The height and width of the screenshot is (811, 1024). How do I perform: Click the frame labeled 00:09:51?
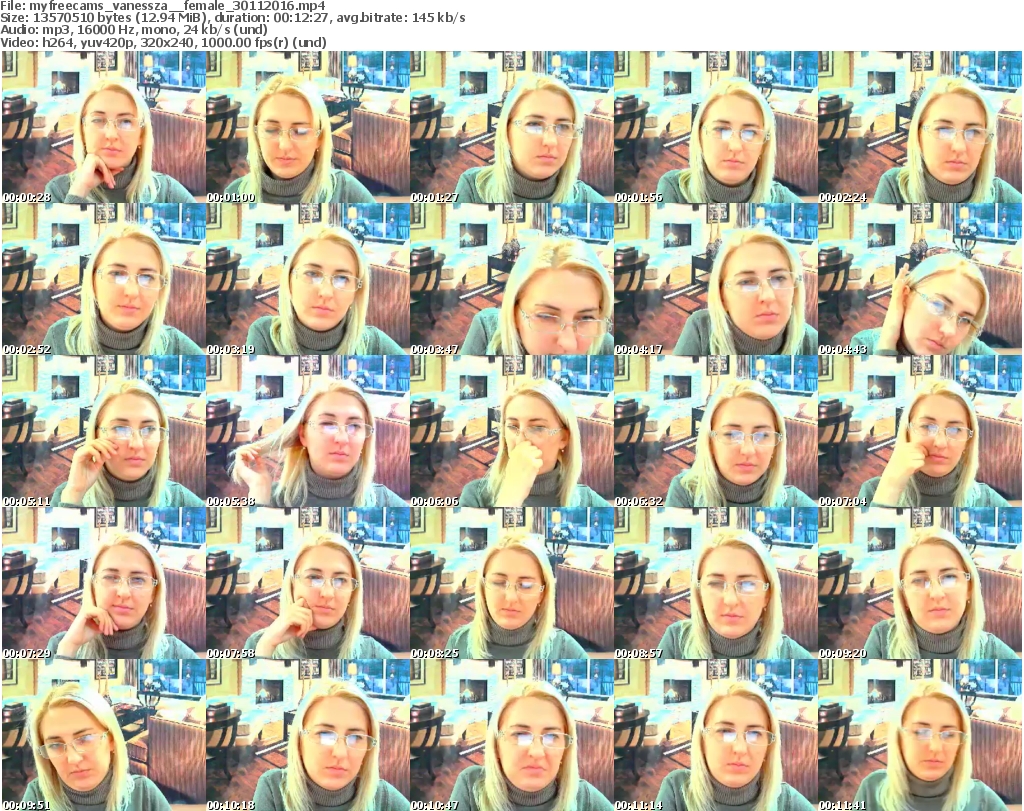tap(103, 735)
